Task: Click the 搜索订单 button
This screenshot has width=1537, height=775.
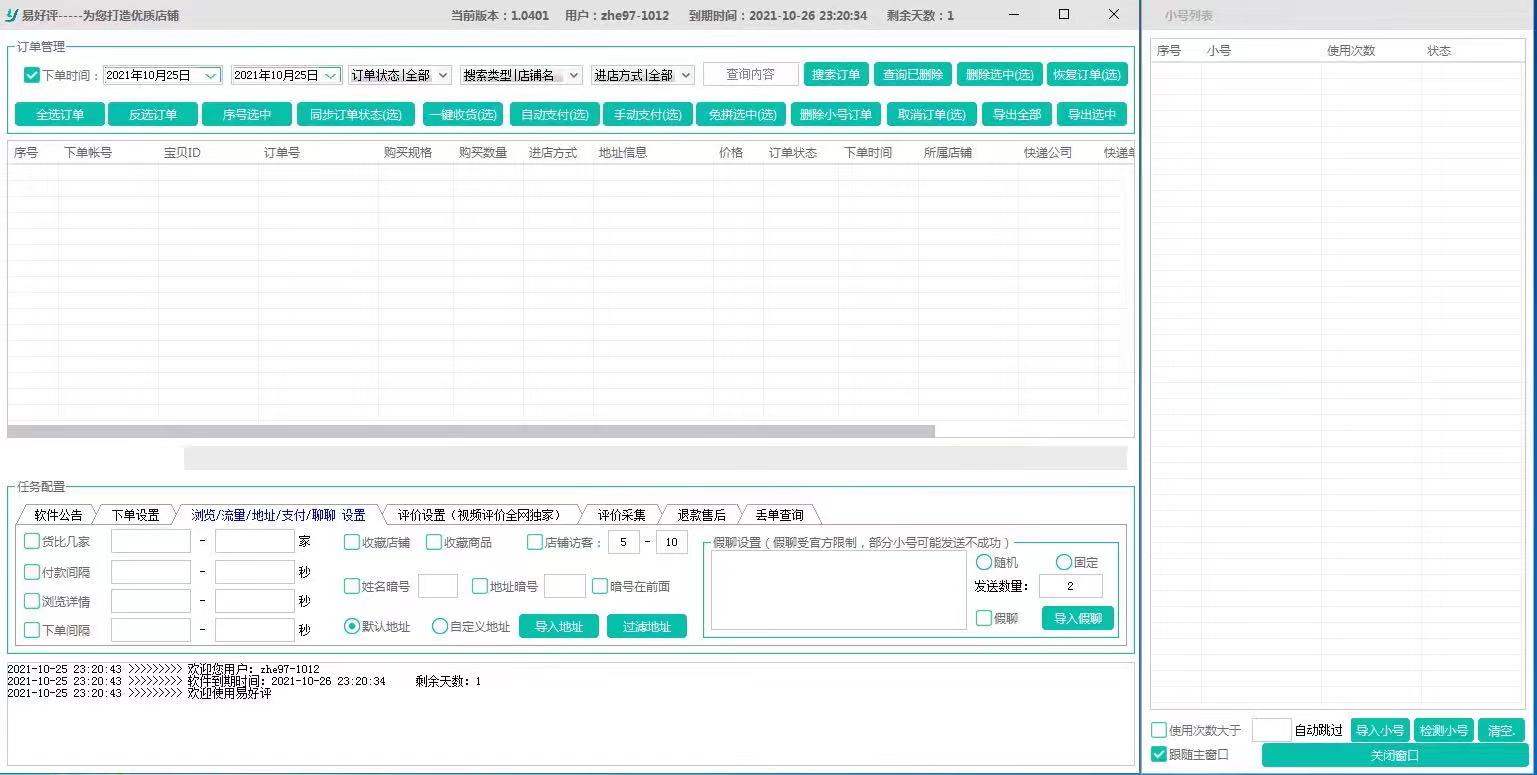Action: coord(836,75)
